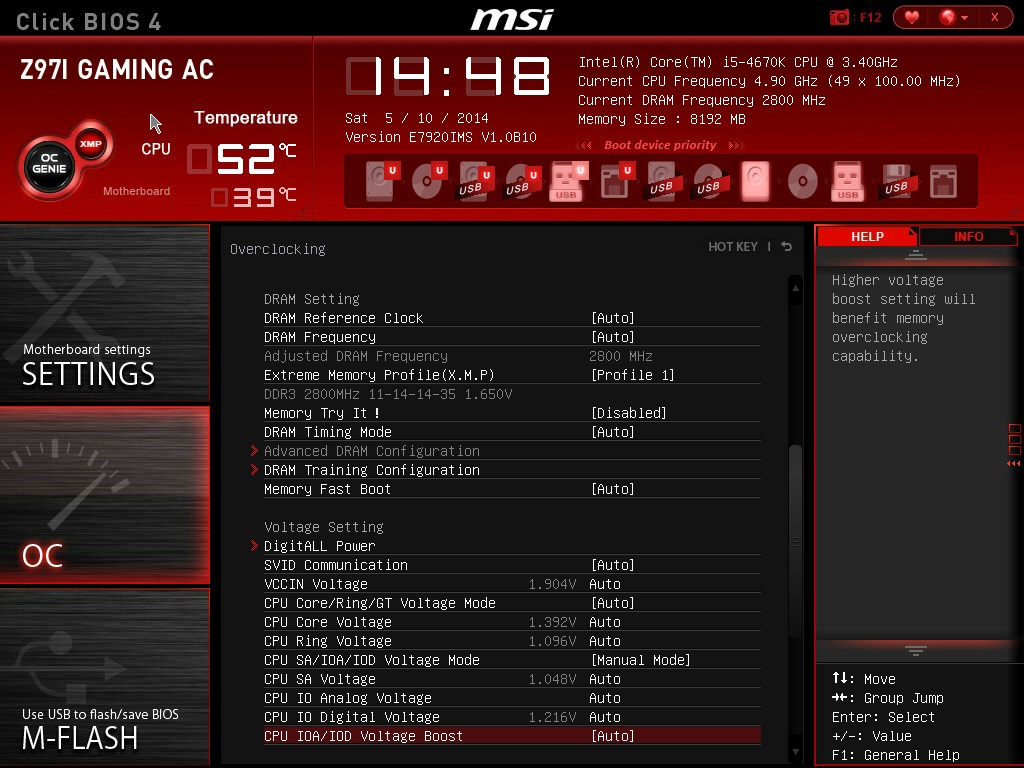Click CPU Ring Voltage Auto field
Image resolution: width=1024 pixels, height=768 pixels.
point(605,641)
